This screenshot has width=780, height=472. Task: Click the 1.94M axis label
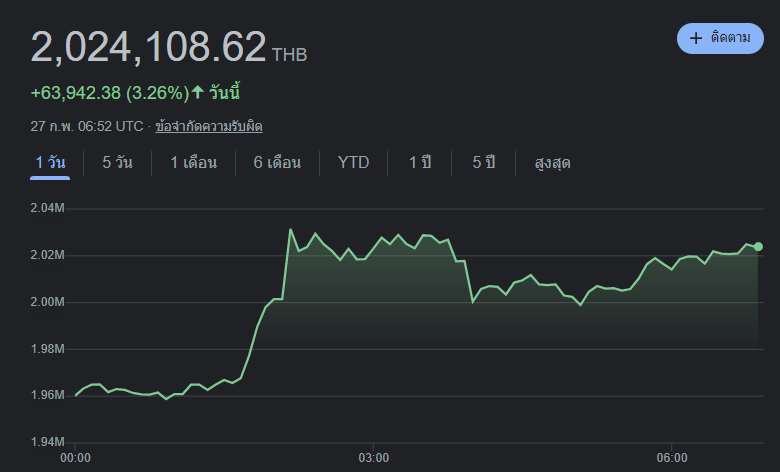click(x=47, y=442)
